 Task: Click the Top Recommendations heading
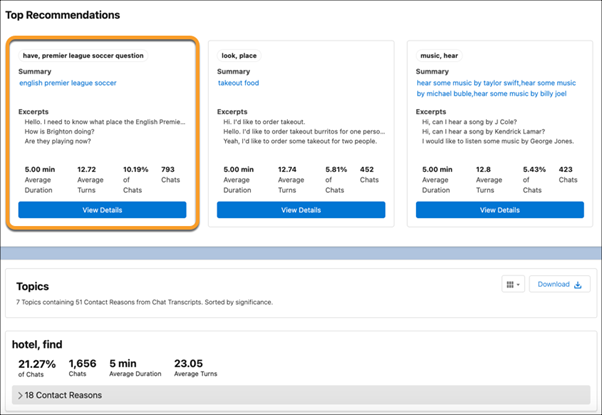coord(62,15)
